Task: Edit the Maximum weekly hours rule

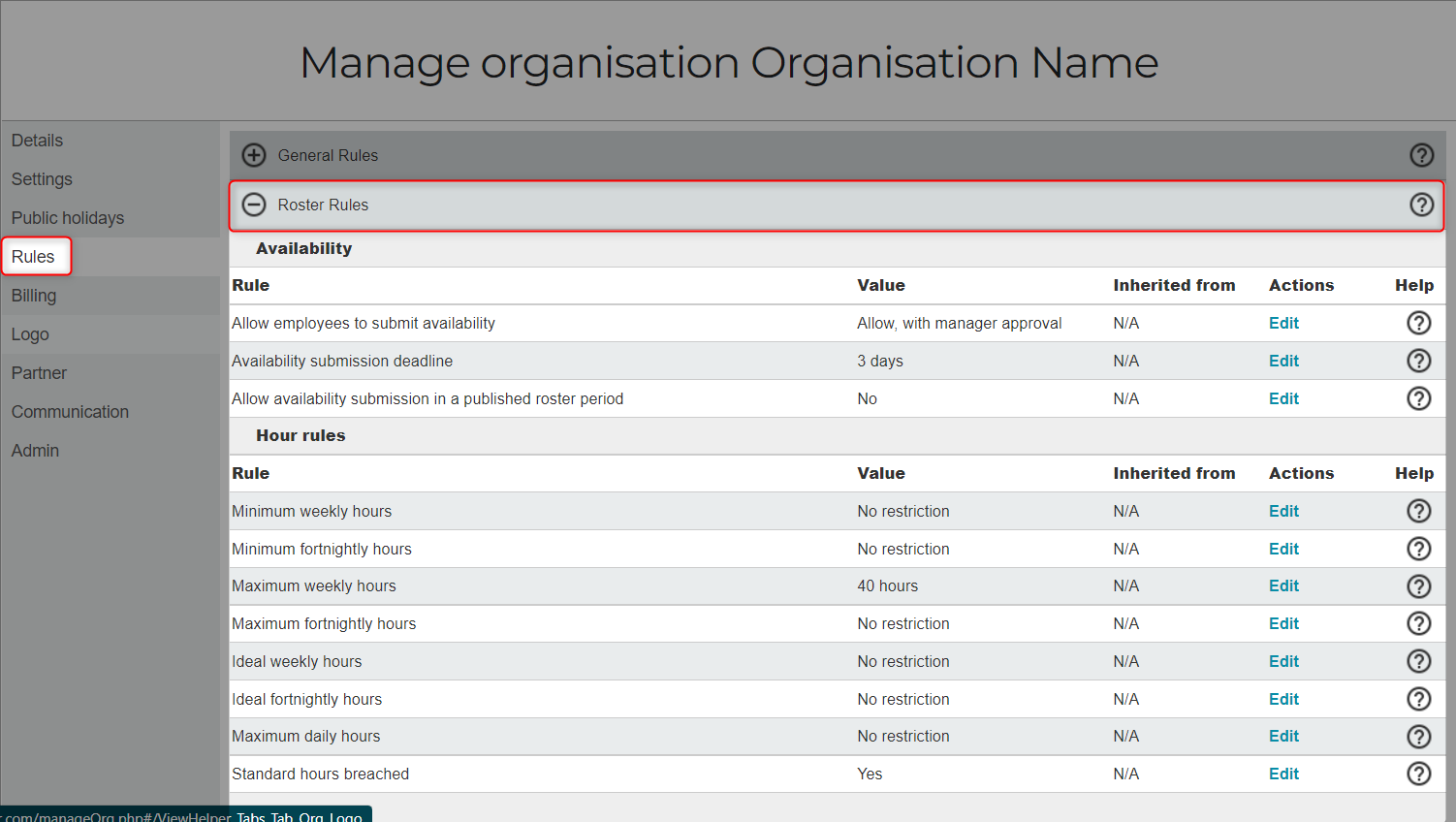Action: click(1283, 586)
